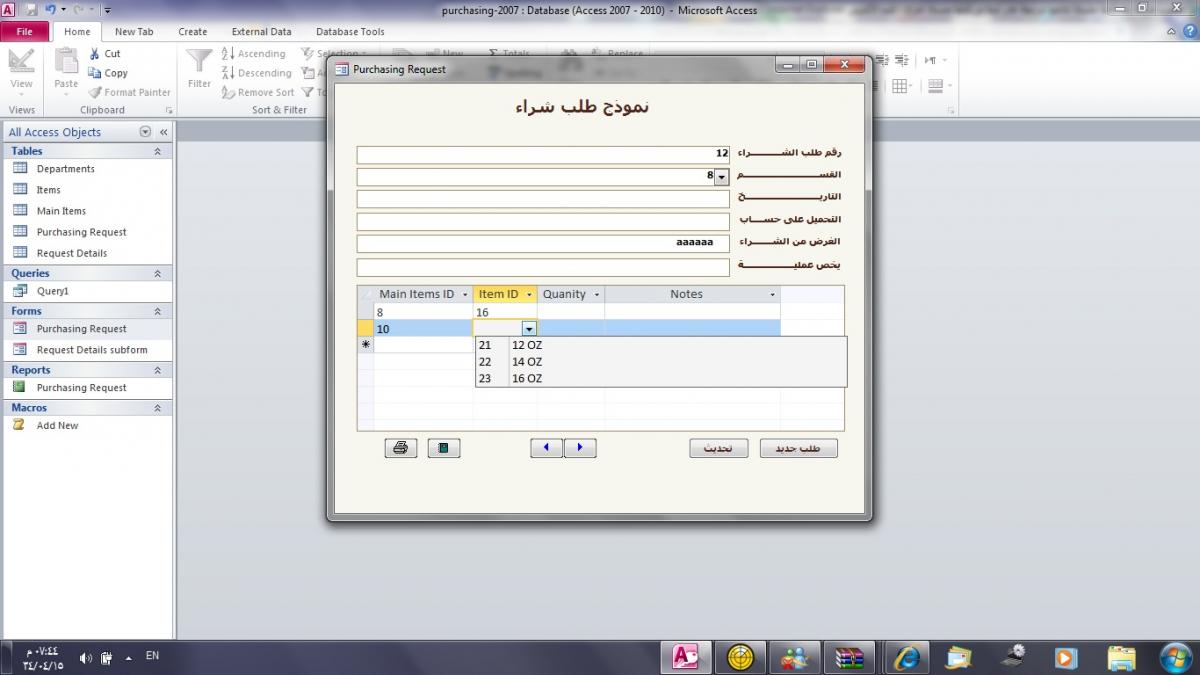Minimize the ribbon with the caret icon
This screenshot has height=675, width=1200.
point(1171,31)
